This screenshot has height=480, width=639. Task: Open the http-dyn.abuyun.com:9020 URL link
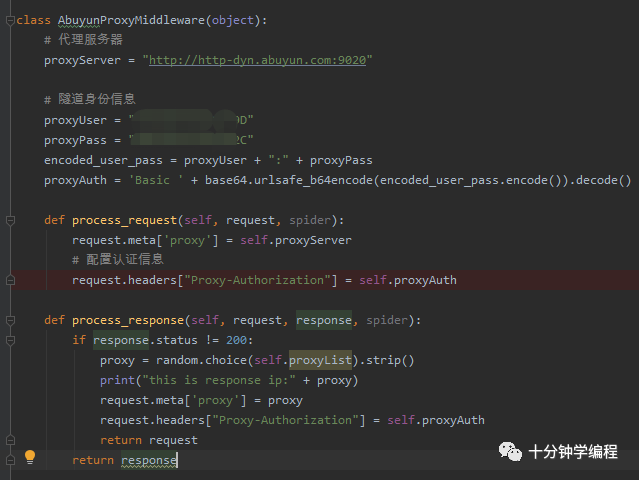[258, 60]
